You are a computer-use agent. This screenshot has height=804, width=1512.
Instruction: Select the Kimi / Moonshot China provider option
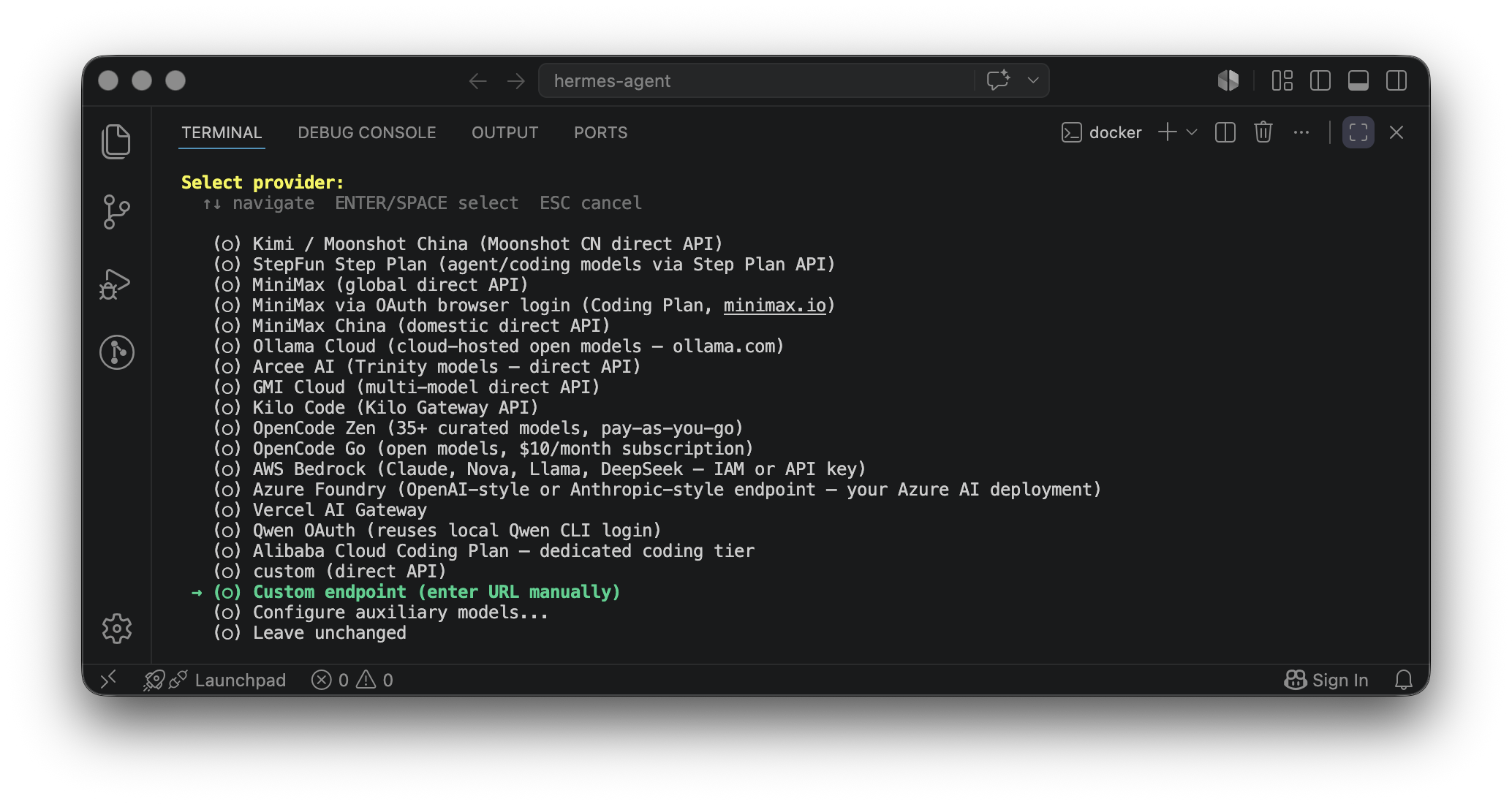pos(468,244)
